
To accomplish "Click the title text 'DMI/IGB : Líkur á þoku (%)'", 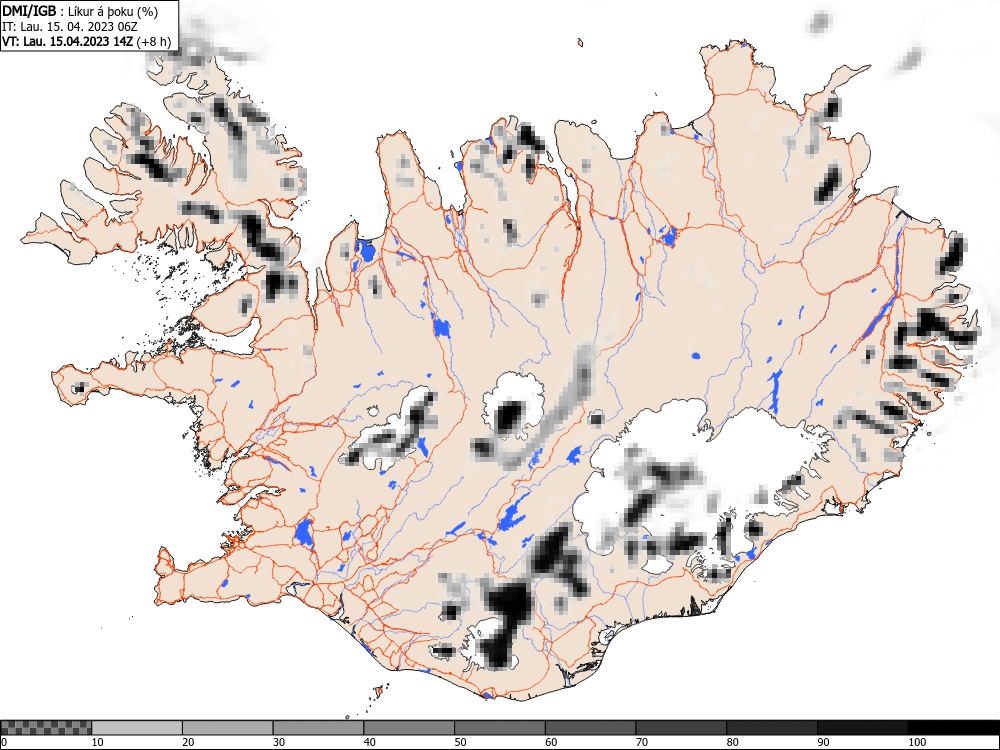I will pyautogui.click(x=80, y=11).
